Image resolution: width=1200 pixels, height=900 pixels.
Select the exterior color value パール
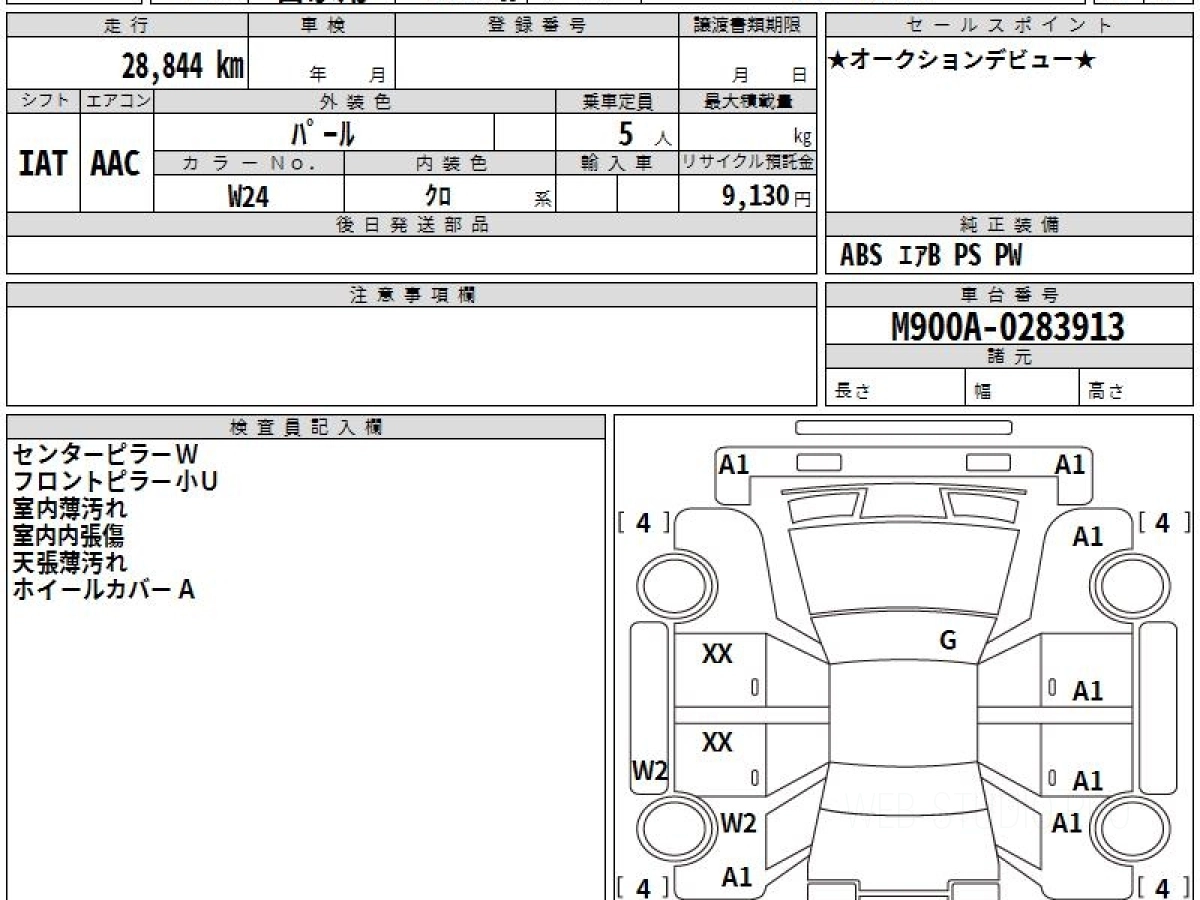click(323, 133)
